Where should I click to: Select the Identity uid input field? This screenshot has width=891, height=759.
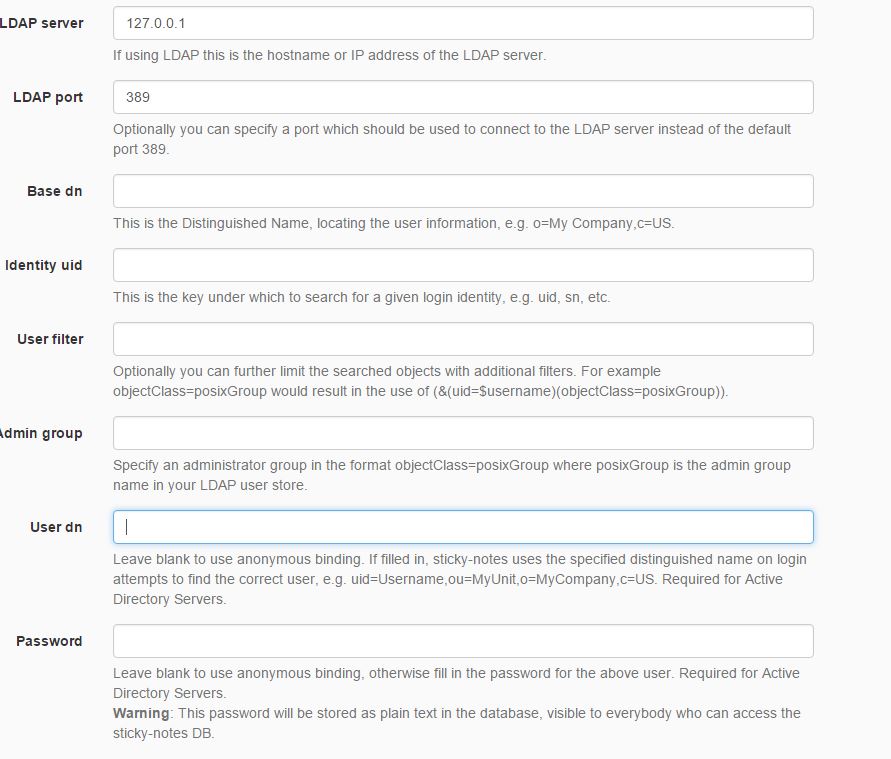[462, 265]
